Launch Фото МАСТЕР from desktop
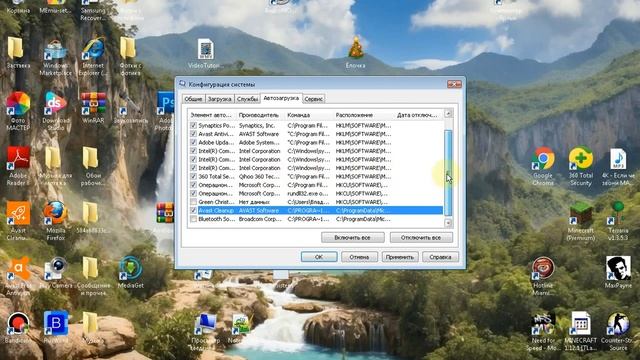The image size is (640, 360). coord(18,111)
